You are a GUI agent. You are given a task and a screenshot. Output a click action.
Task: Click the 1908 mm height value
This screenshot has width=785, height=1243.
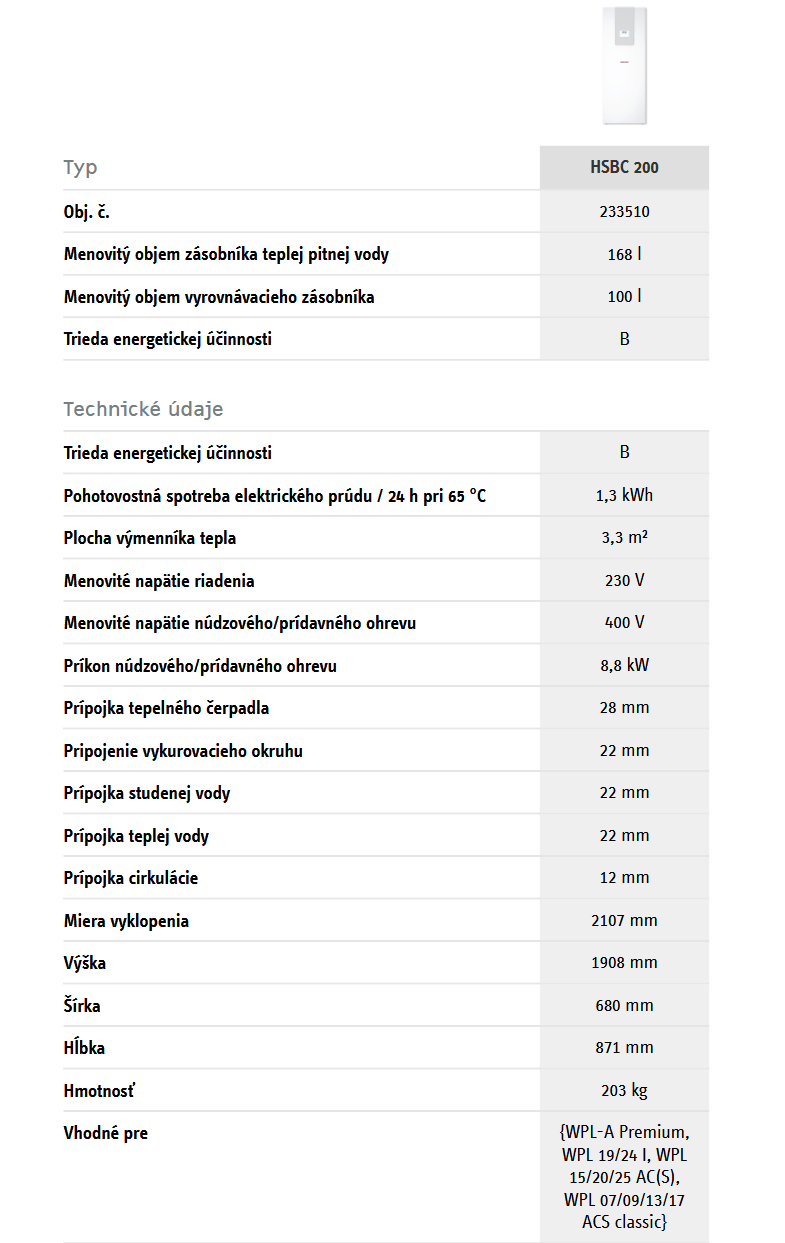click(x=624, y=963)
